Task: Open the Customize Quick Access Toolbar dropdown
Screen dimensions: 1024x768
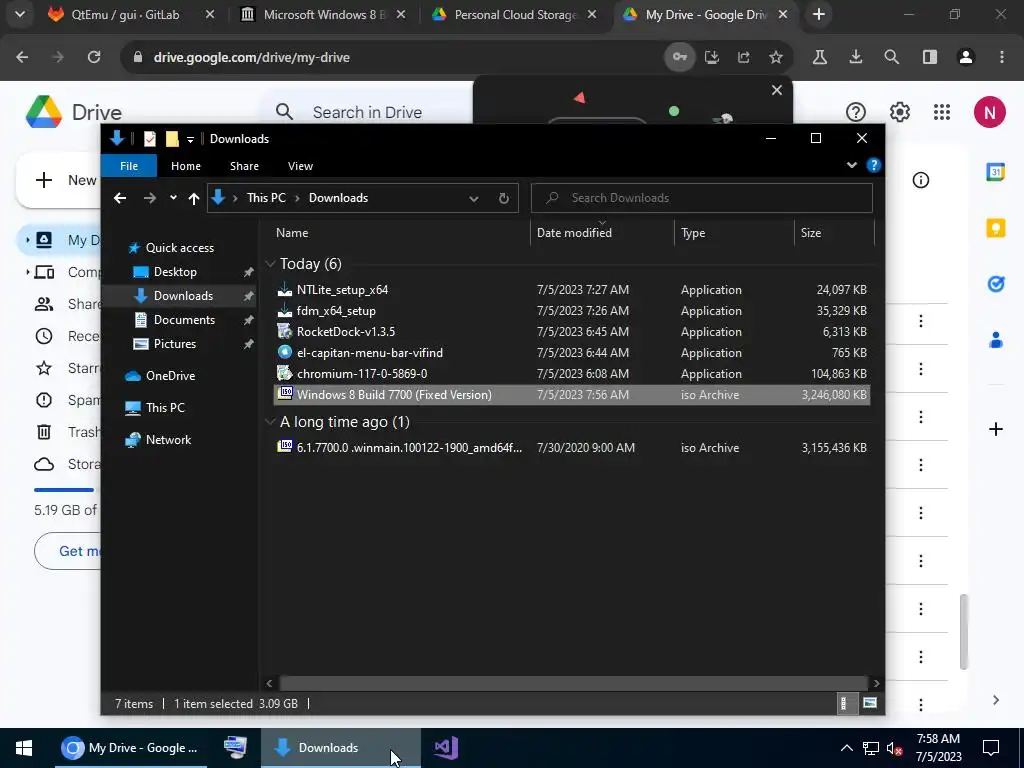Action: pyautogui.click(x=190, y=139)
